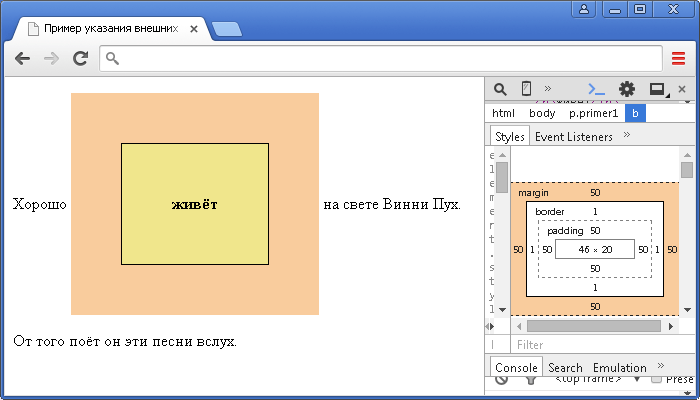Click the horizontal scrollbar thumb under box model
This screenshot has width=700, height=400.
(594, 326)
